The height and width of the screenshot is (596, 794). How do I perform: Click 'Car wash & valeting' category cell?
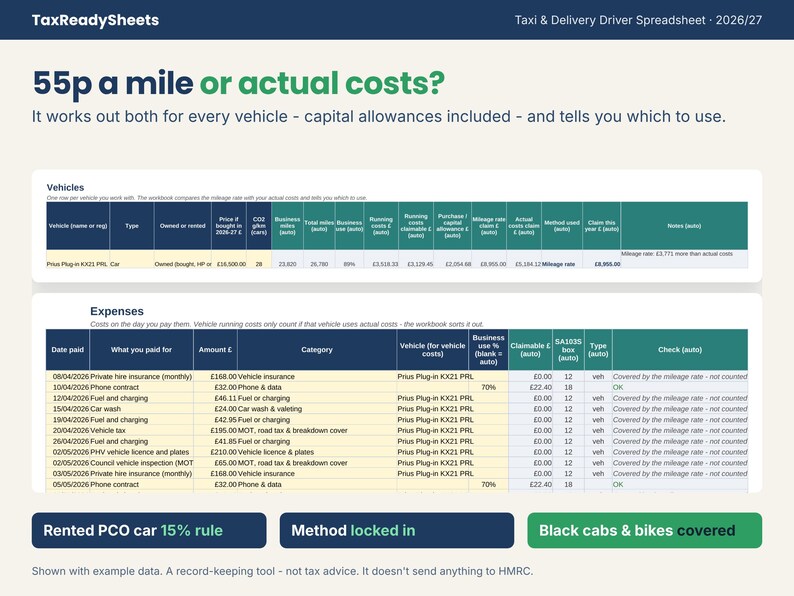pyautogui.click(x=317, y=409)
